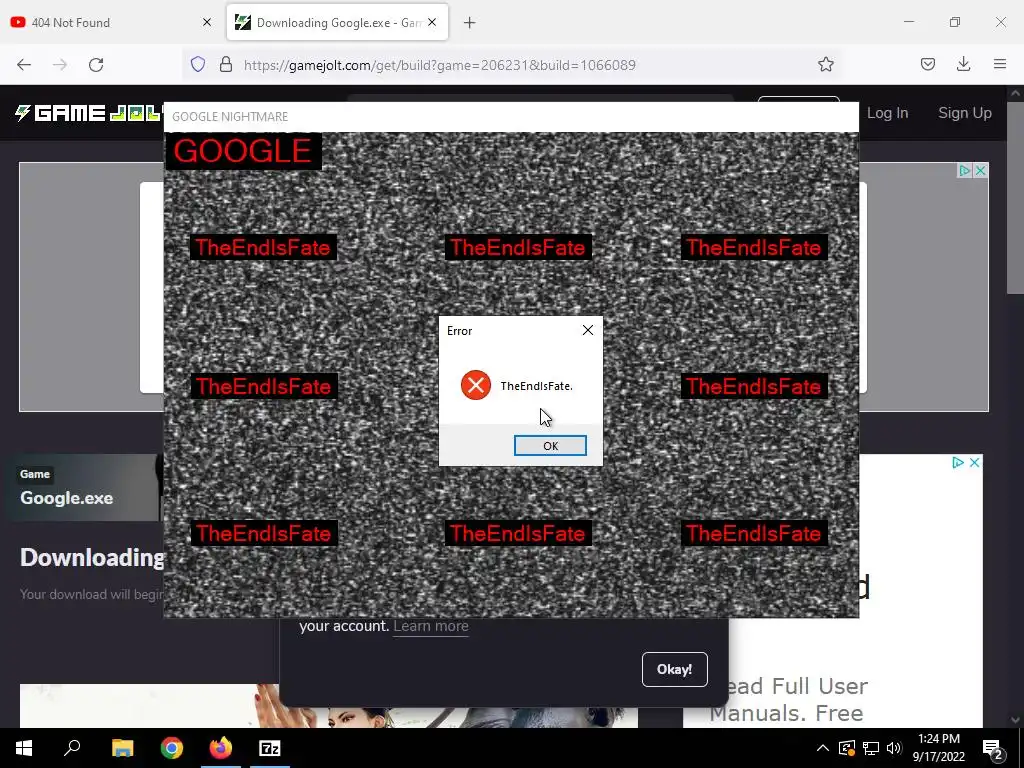Open the Learn more link
The height and width of the screenshot is (768, 1024).
tap(431, 626)
